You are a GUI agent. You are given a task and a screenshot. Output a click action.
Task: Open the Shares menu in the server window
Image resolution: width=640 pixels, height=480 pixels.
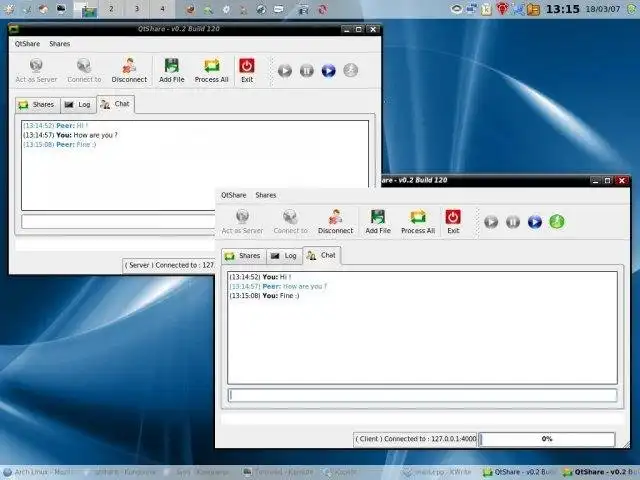point(60,44)
